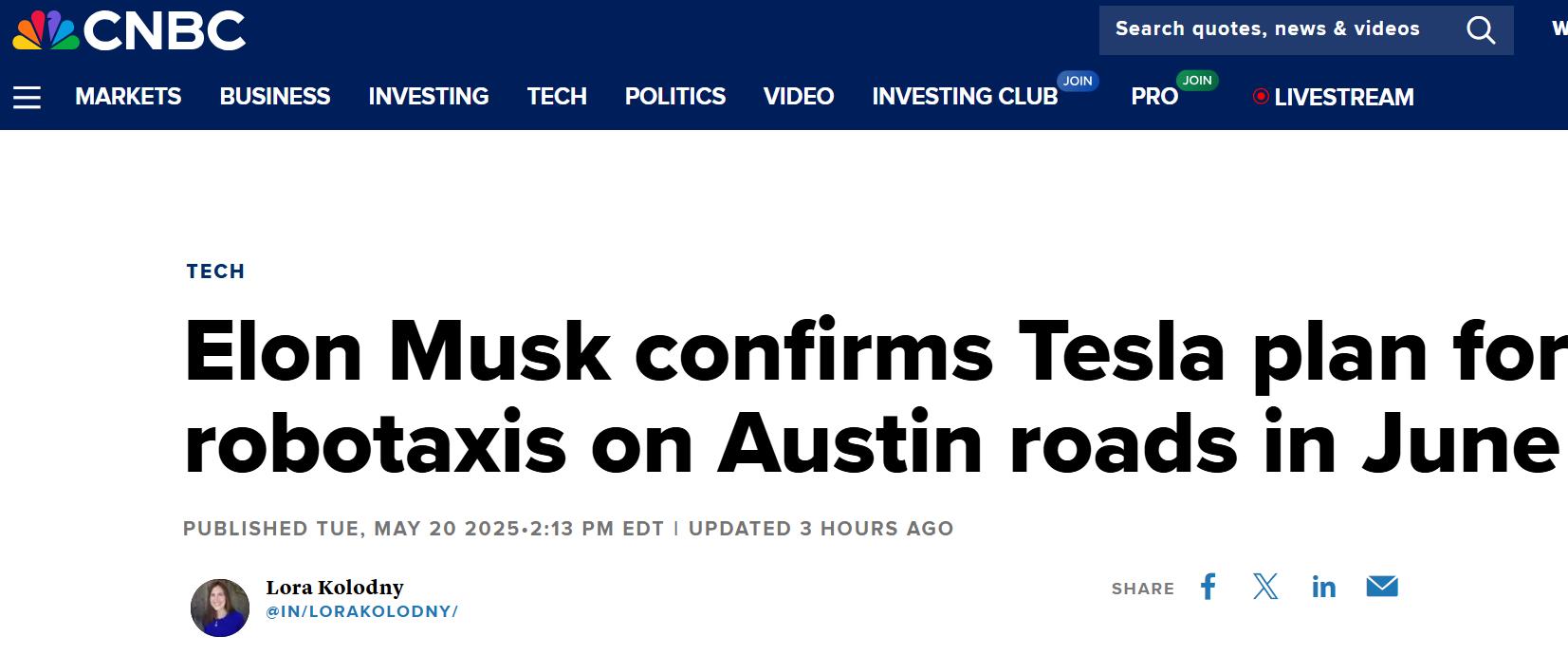Screen dimensions: 1568x655
Task: Open the Business section
Action: point(275,97)
